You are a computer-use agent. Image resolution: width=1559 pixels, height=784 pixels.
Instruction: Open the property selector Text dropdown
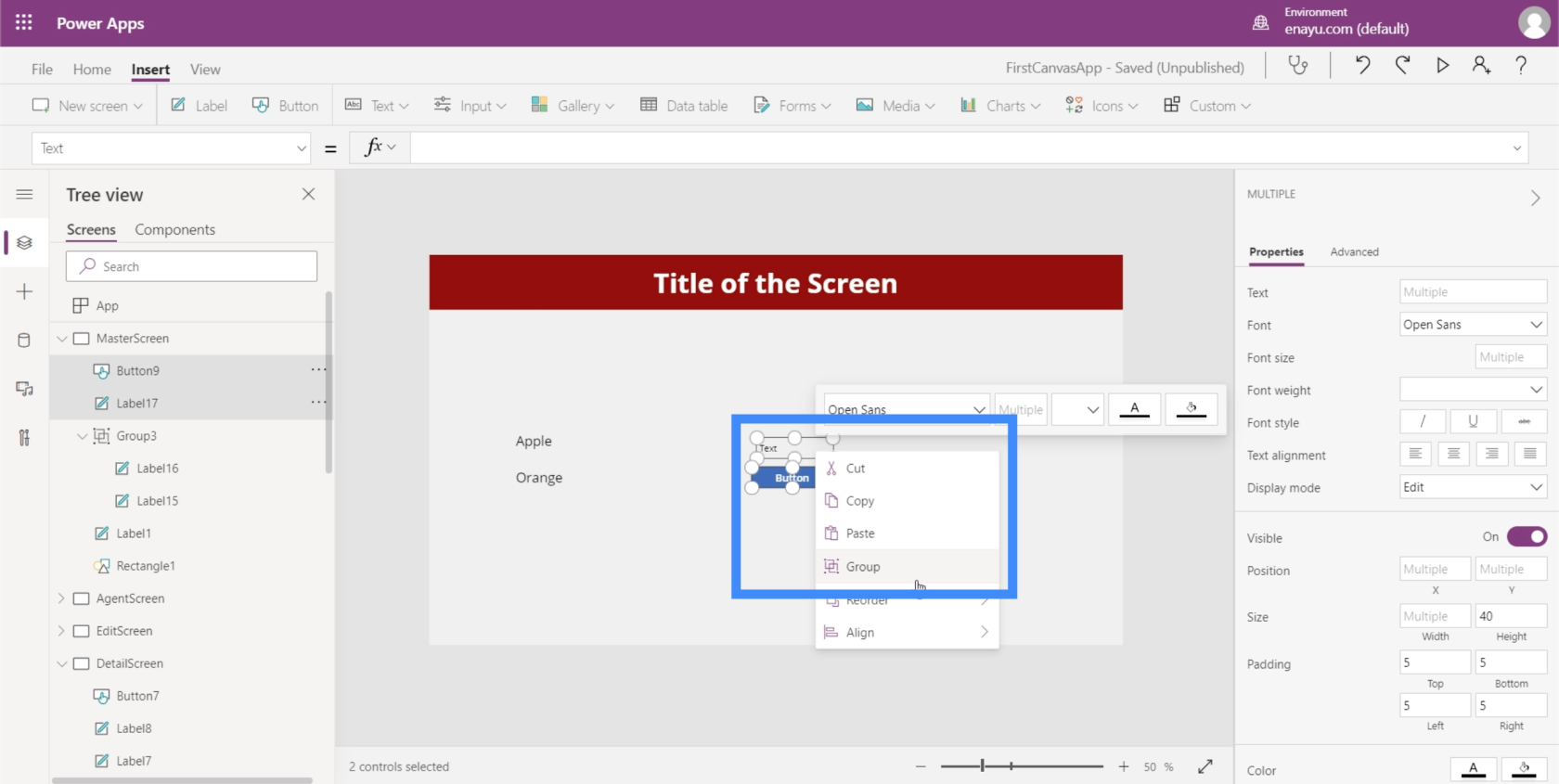[171, 148]
